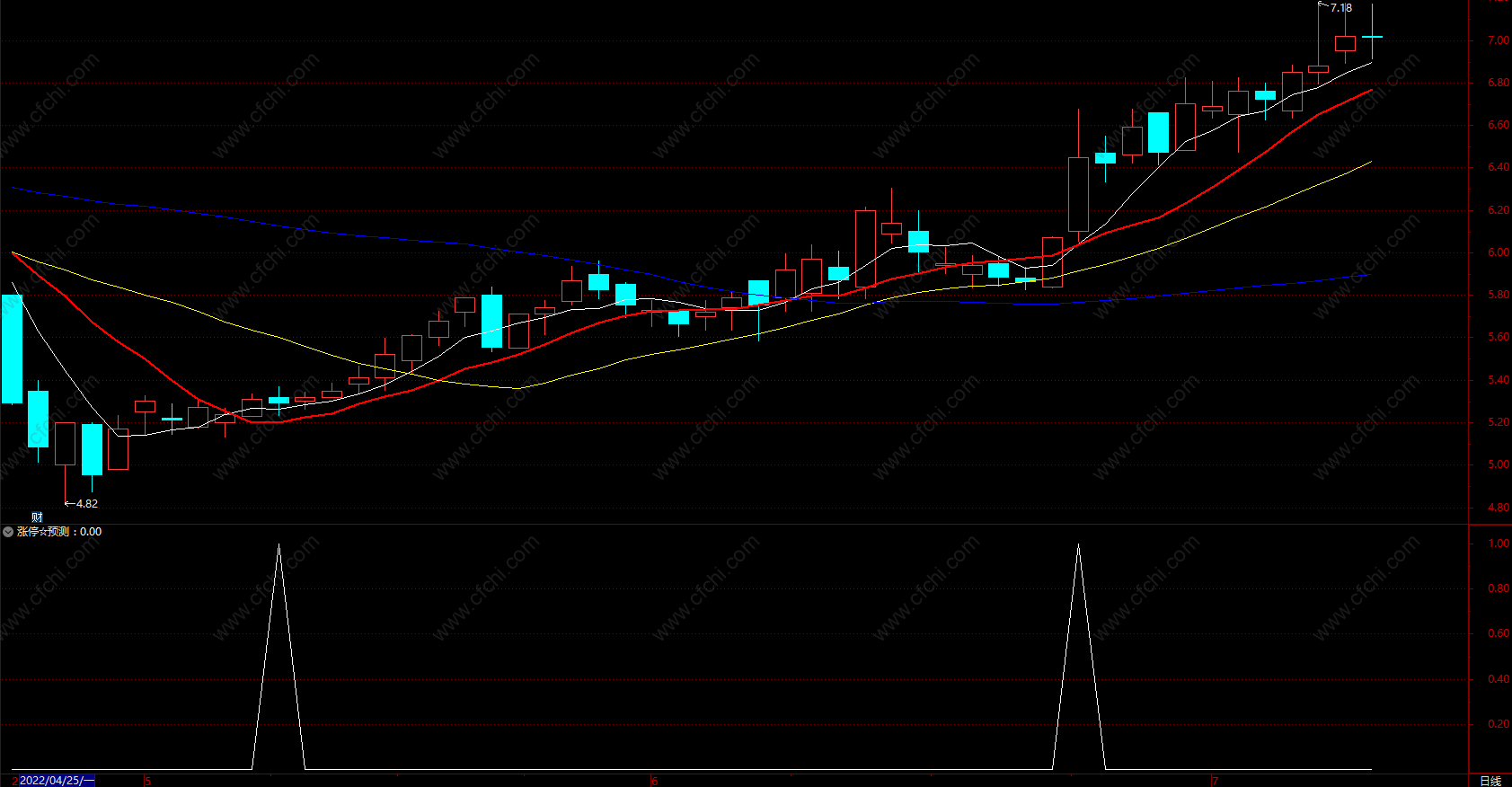This screenshot has width=1512, height=787.
Task: Click the 涨停☆预测：0.00 indicator label
Action: point(59,532)
